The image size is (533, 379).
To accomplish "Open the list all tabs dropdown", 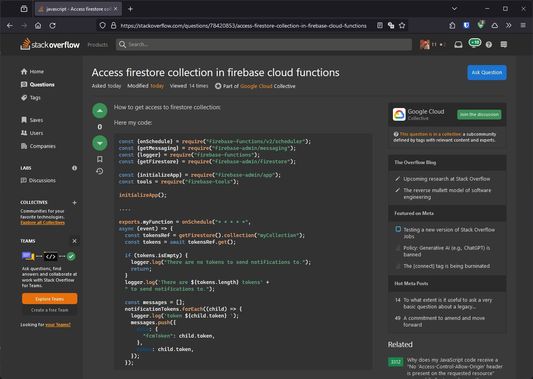I will click(454, 8).
